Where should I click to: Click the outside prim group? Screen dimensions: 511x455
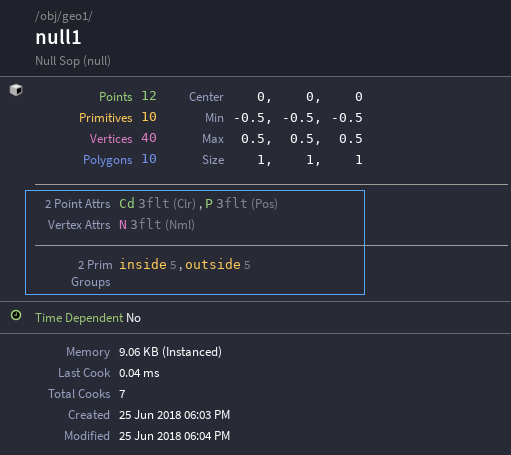213,264
